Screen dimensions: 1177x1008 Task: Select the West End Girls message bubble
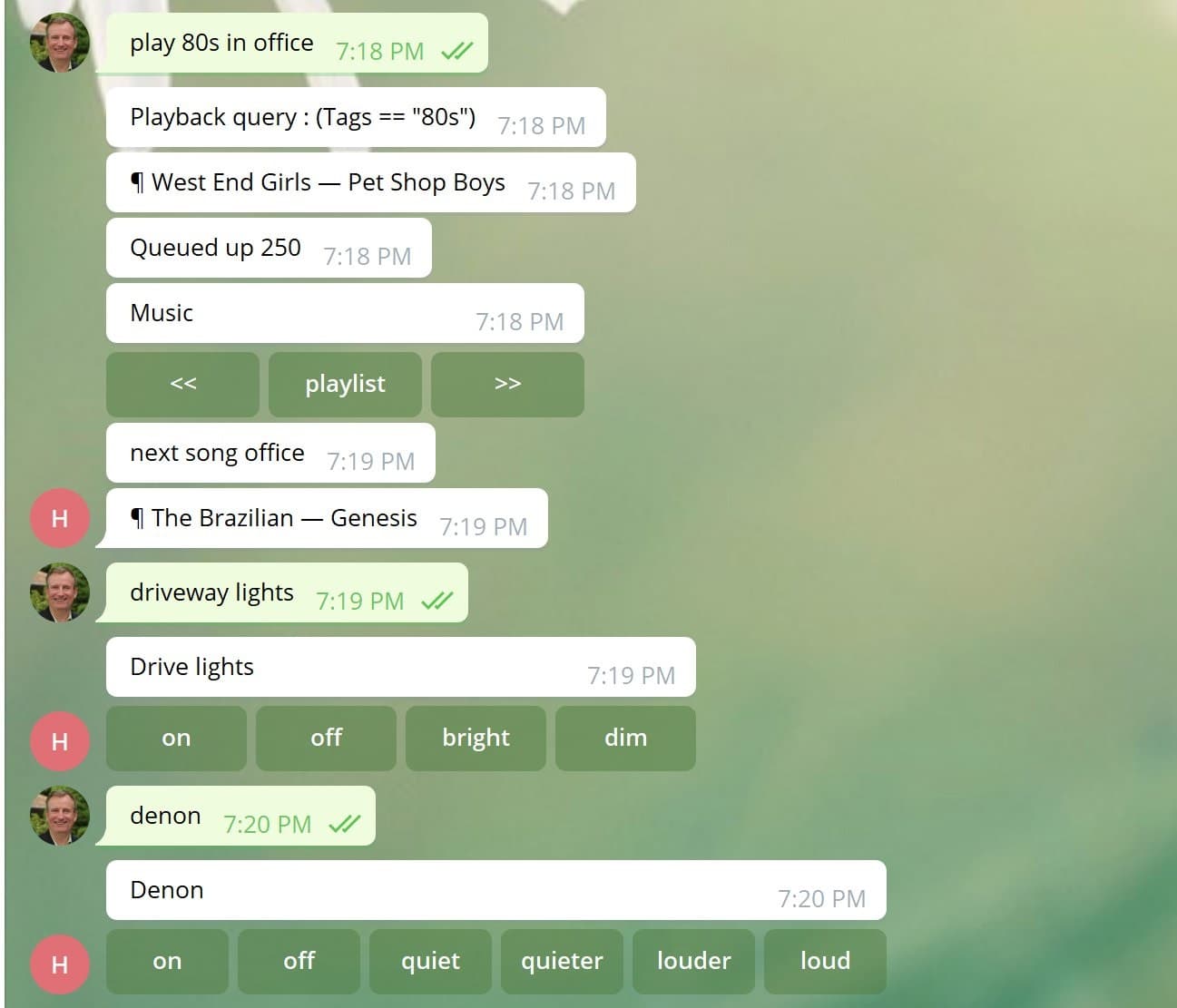370,182
